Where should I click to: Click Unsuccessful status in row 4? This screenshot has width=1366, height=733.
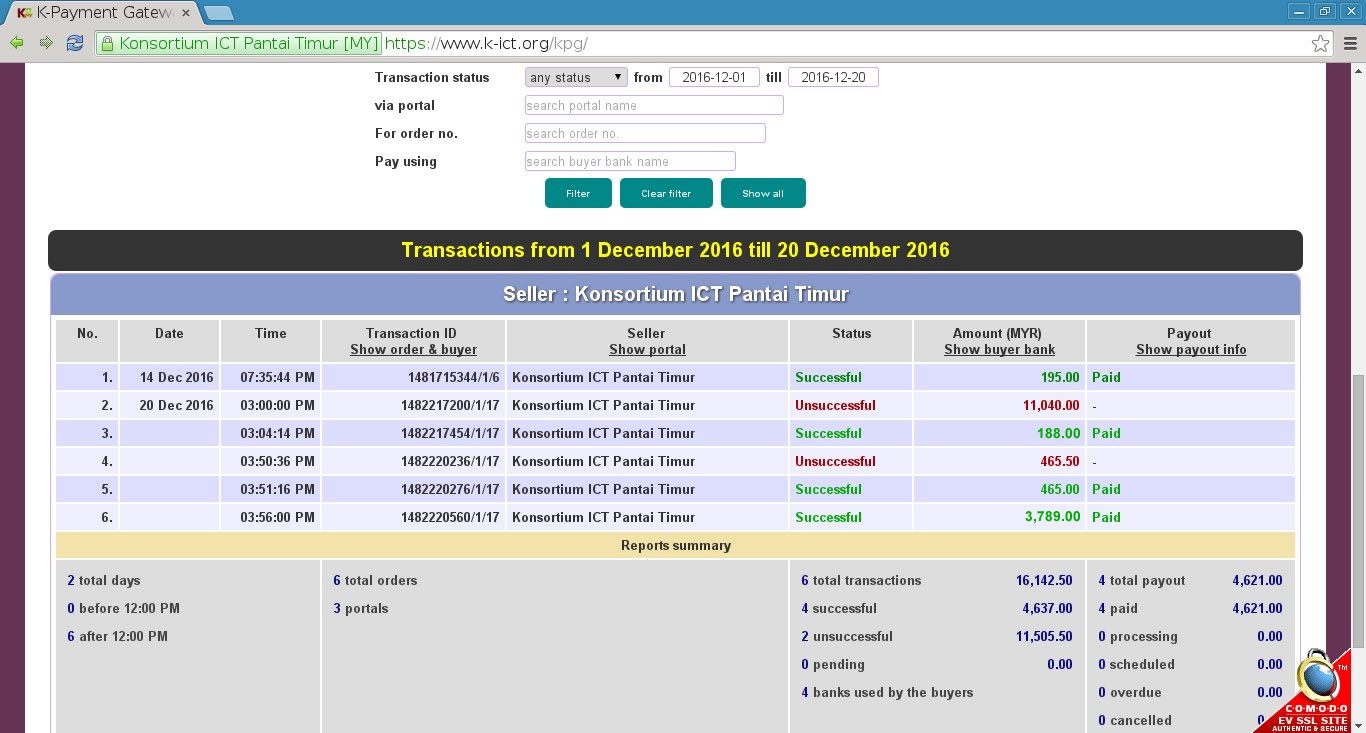(x=835, y=461)
